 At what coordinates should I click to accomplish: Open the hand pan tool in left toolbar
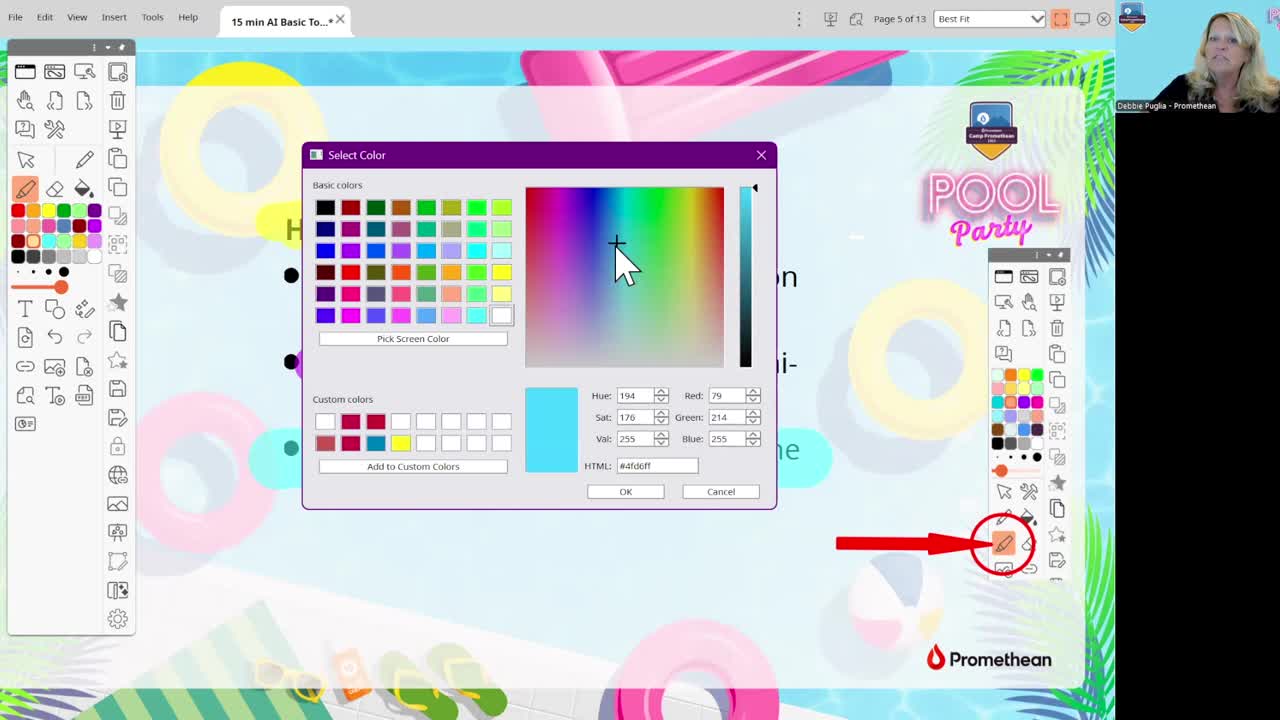pyautogui.click(x=25, y=101)
